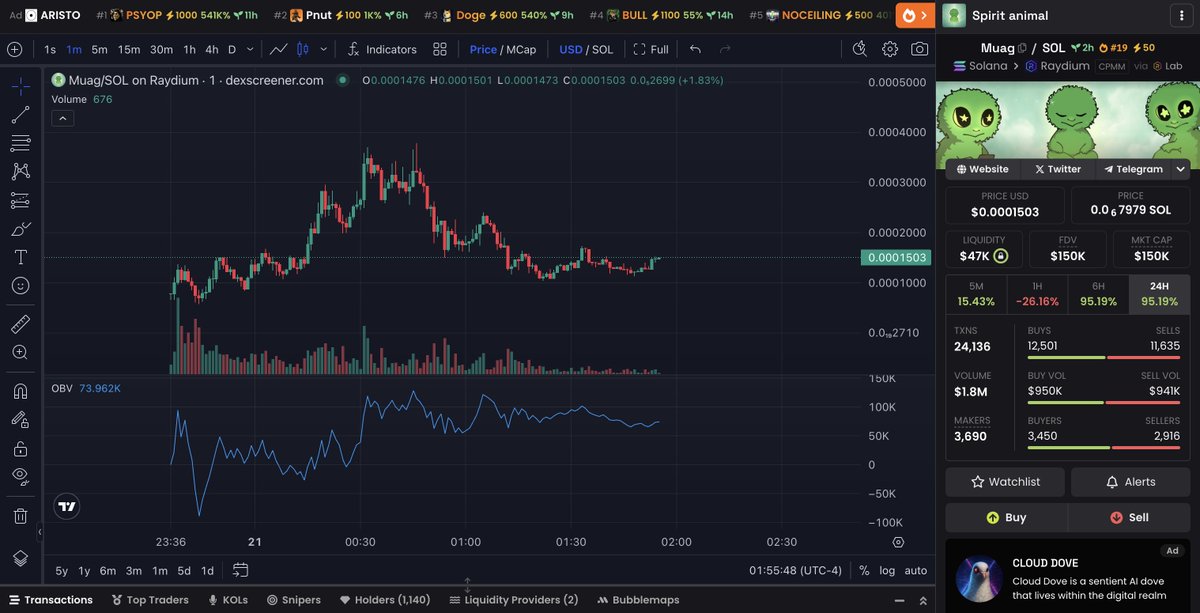
Task: Remove drawings with the trash icon
Action: pos(20,516)
